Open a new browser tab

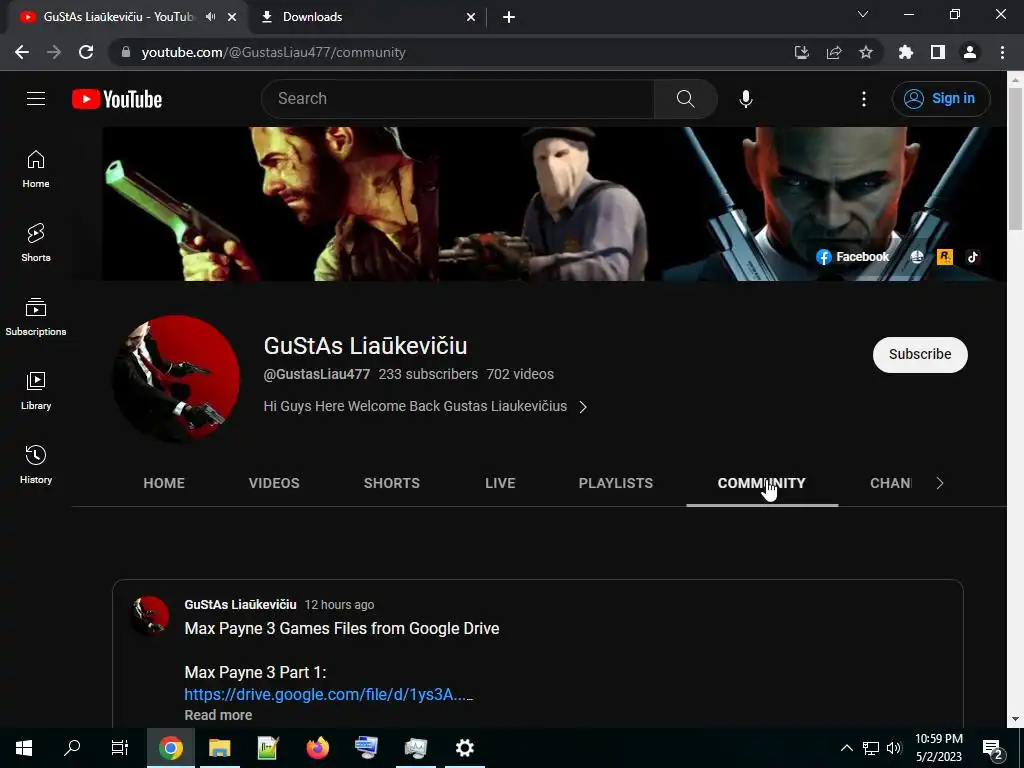click(509, 17)
